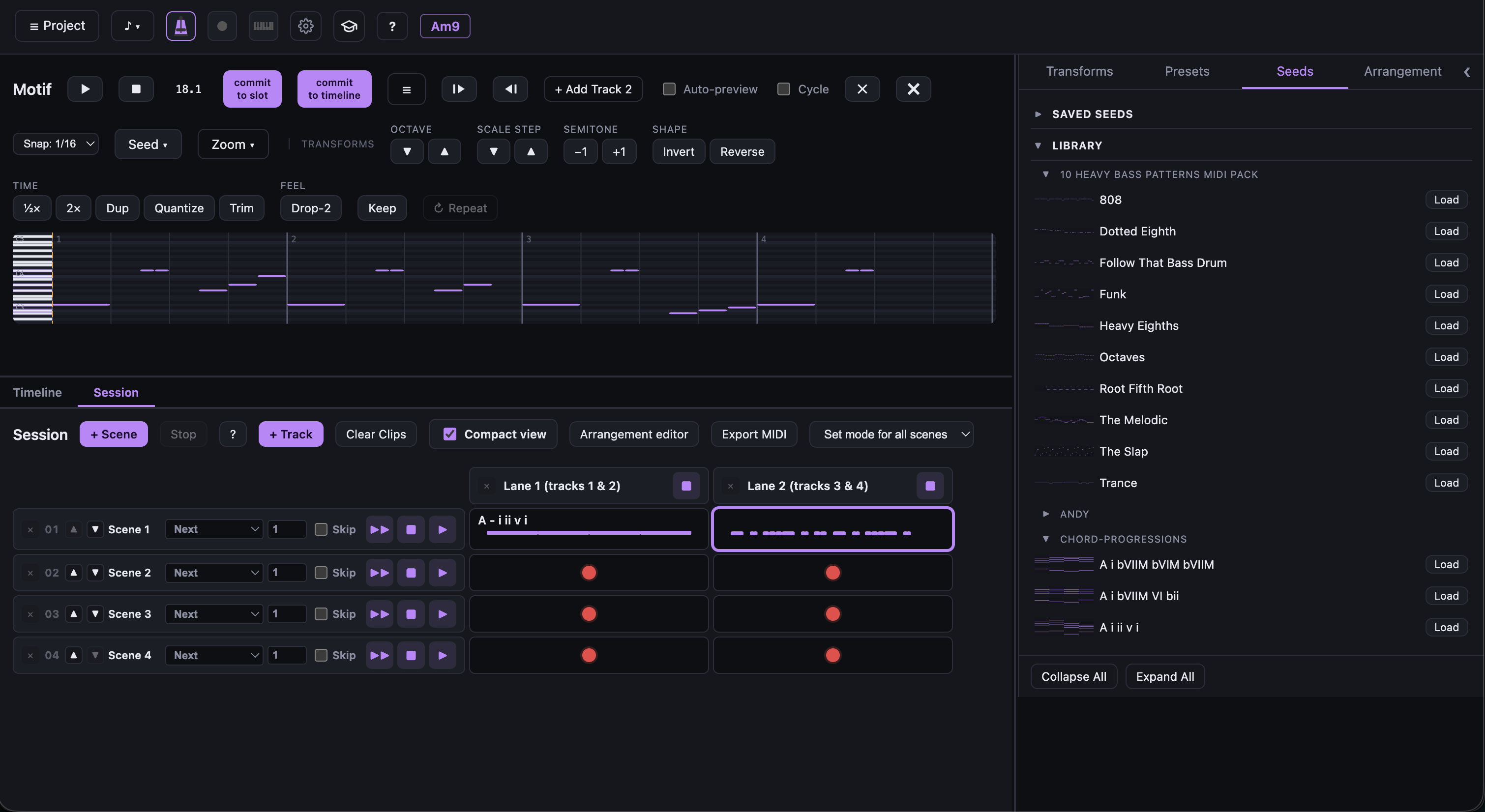This screenshot has height=812, width=1485.
Task: Open the music note dropdown
Action: [x=132, y=26]
